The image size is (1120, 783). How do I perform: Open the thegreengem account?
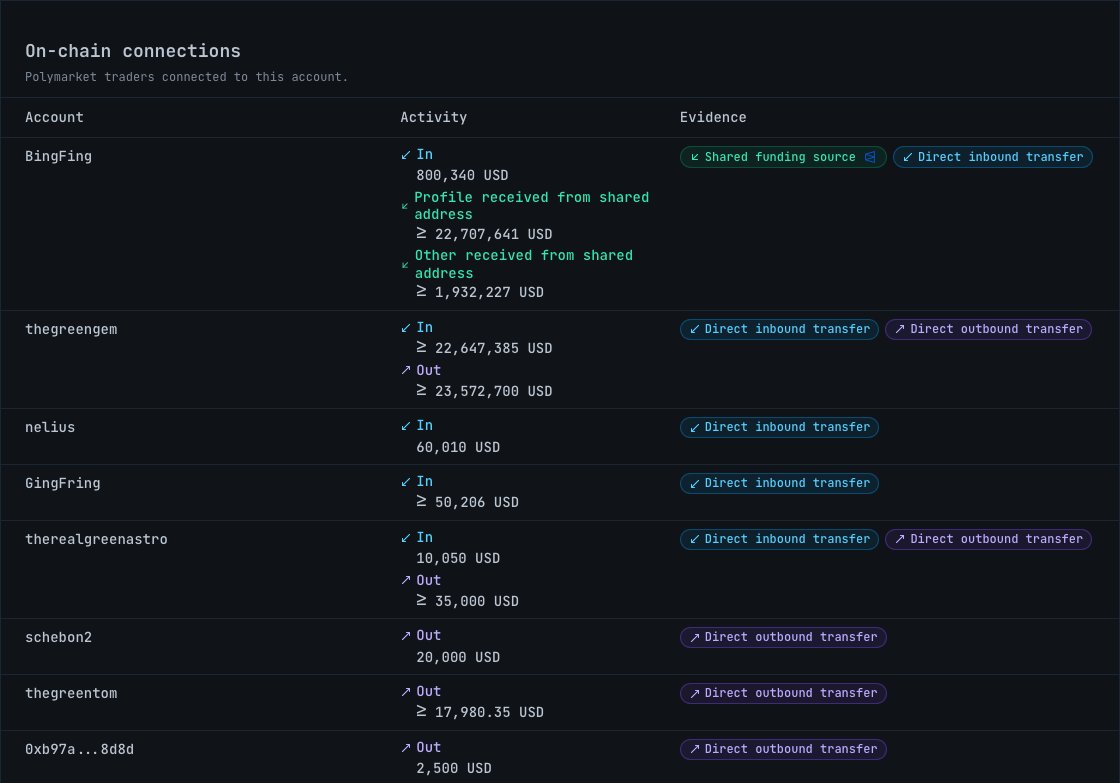click(71, 329)
